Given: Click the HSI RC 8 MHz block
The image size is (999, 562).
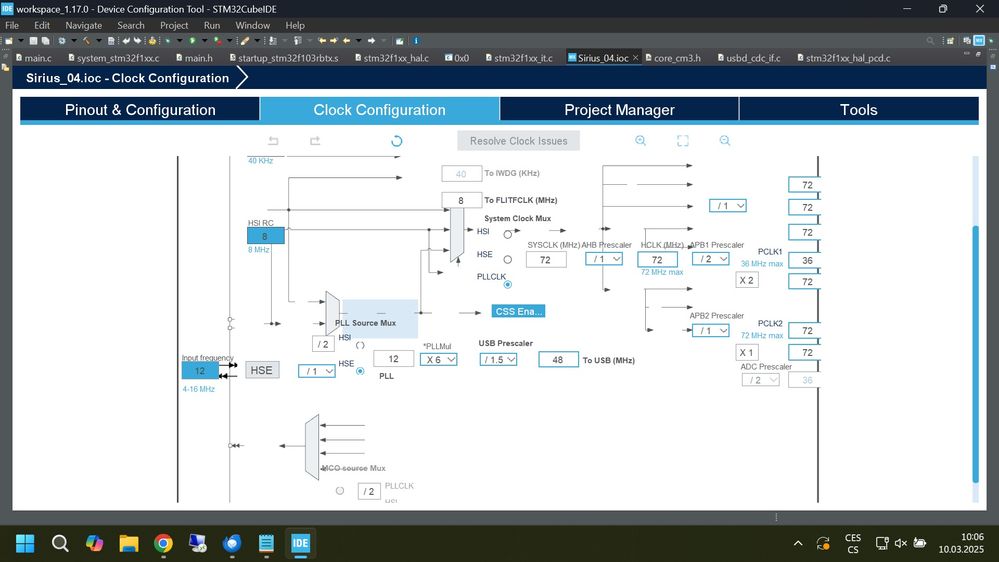Looking at the screenshot, I should (266, 236).
